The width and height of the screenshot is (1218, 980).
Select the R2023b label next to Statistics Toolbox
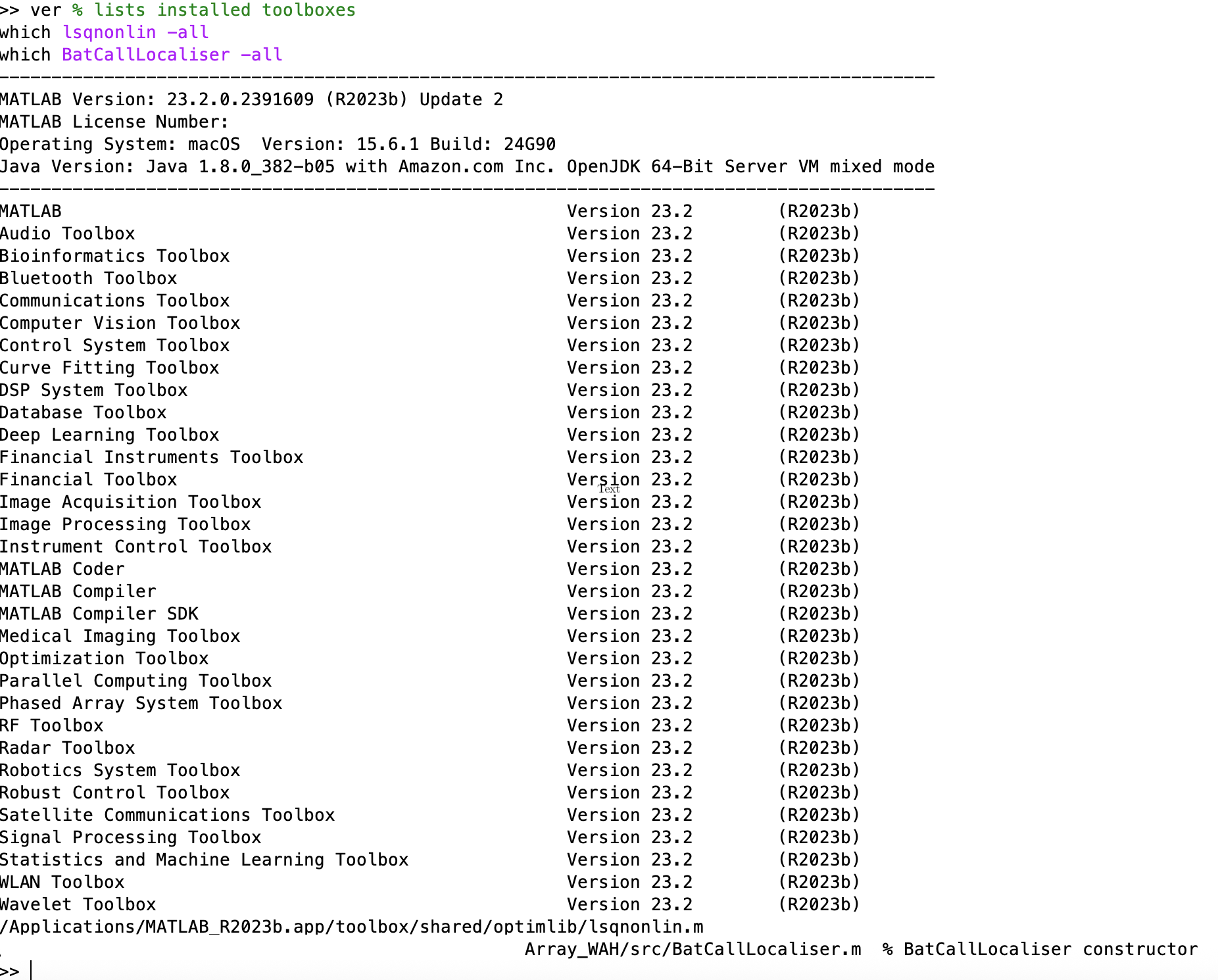(819, 860)
